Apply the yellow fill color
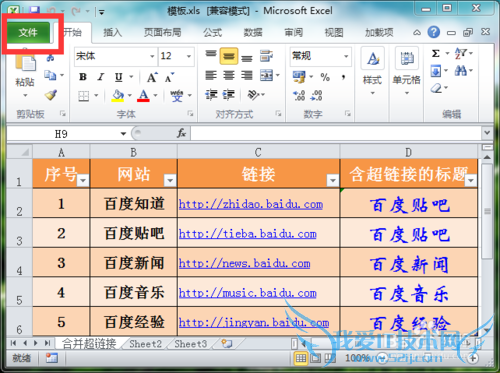The height and width of the screenshot is (373, 500). (118, 96)
